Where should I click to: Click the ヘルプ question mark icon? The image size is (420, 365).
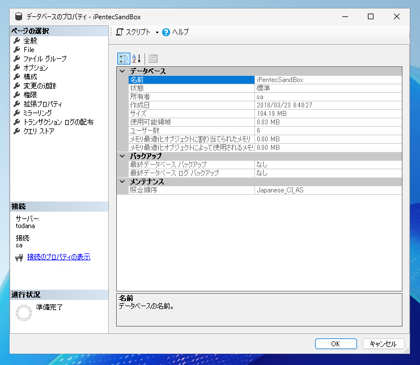pyautogui.click(x=166, y=32)
